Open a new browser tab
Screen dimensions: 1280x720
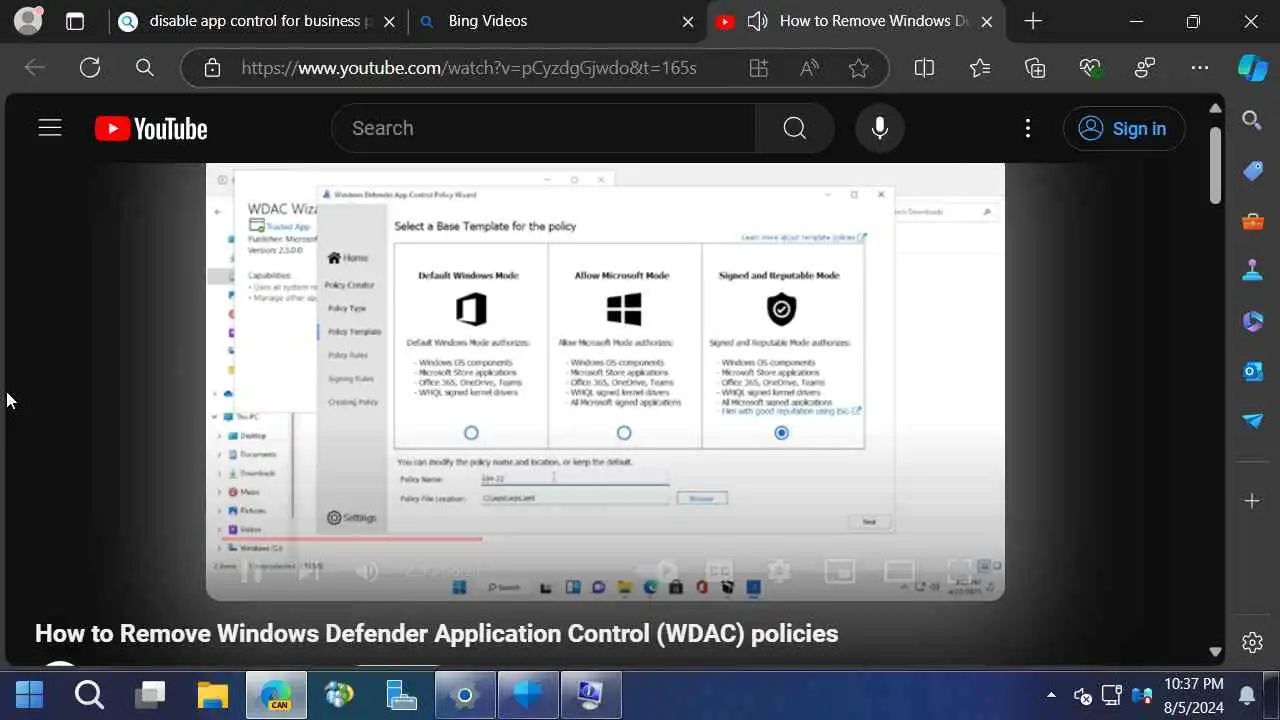tap(1033, 21)
